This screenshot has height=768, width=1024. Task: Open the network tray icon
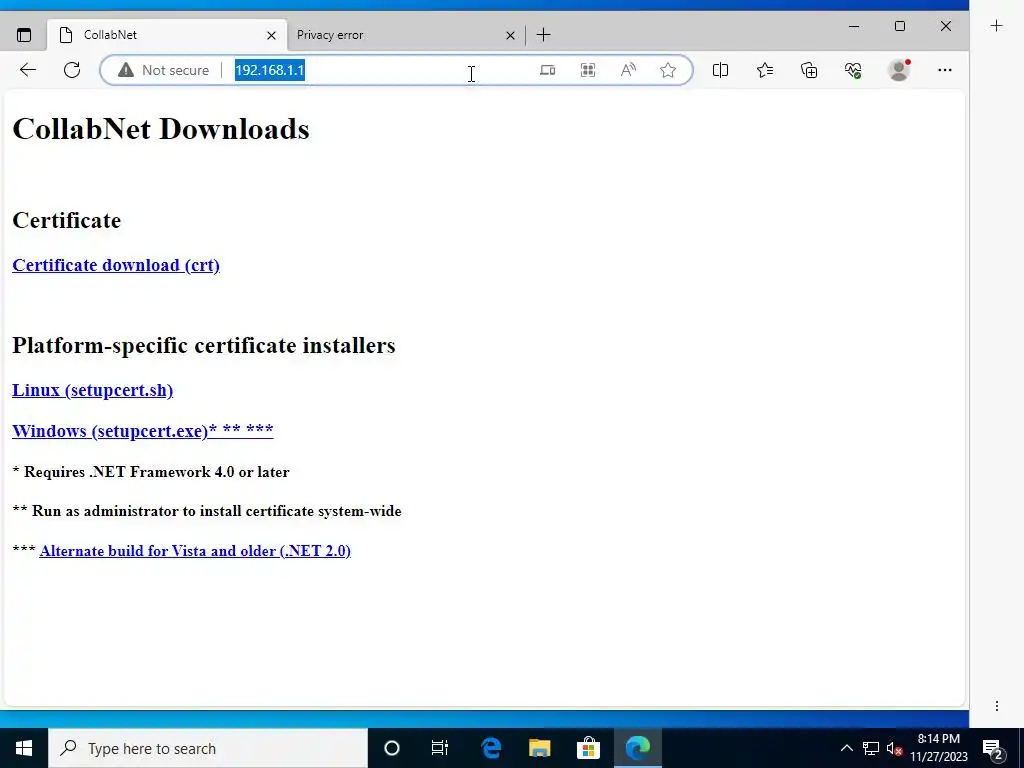pos(871,748)
